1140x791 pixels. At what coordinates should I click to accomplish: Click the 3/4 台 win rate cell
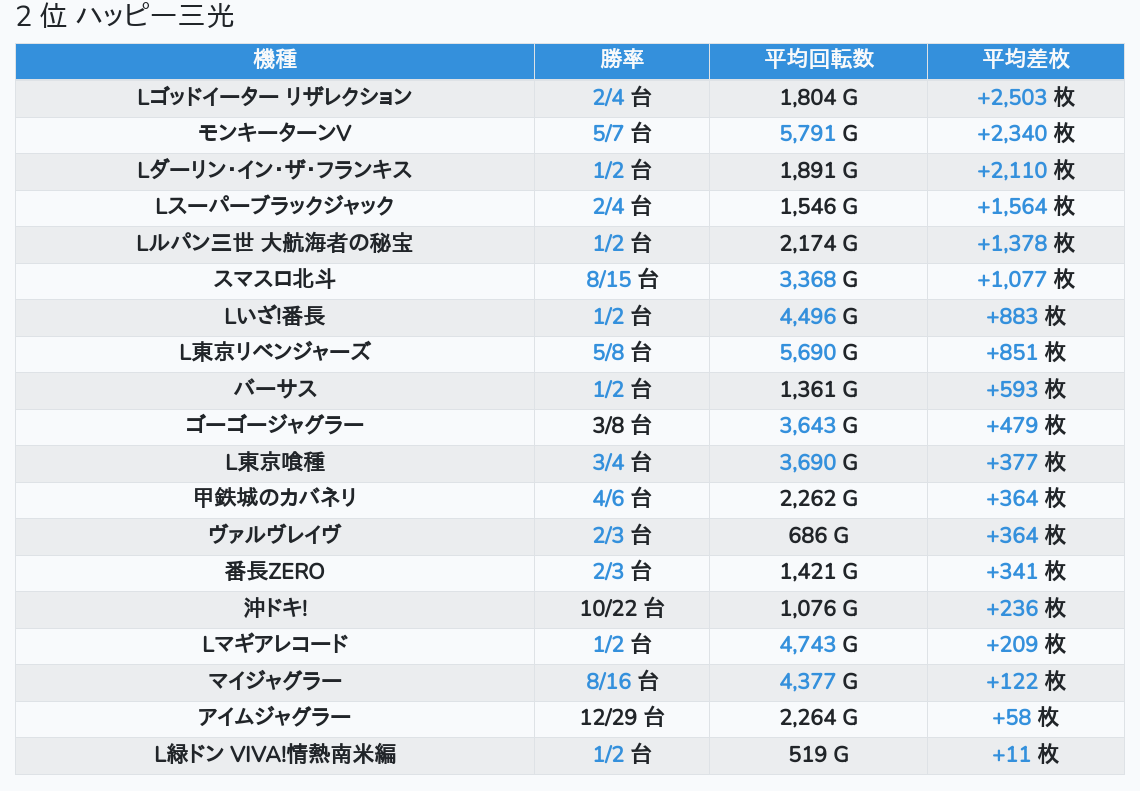pyautogui.click(x=622, y=462)
